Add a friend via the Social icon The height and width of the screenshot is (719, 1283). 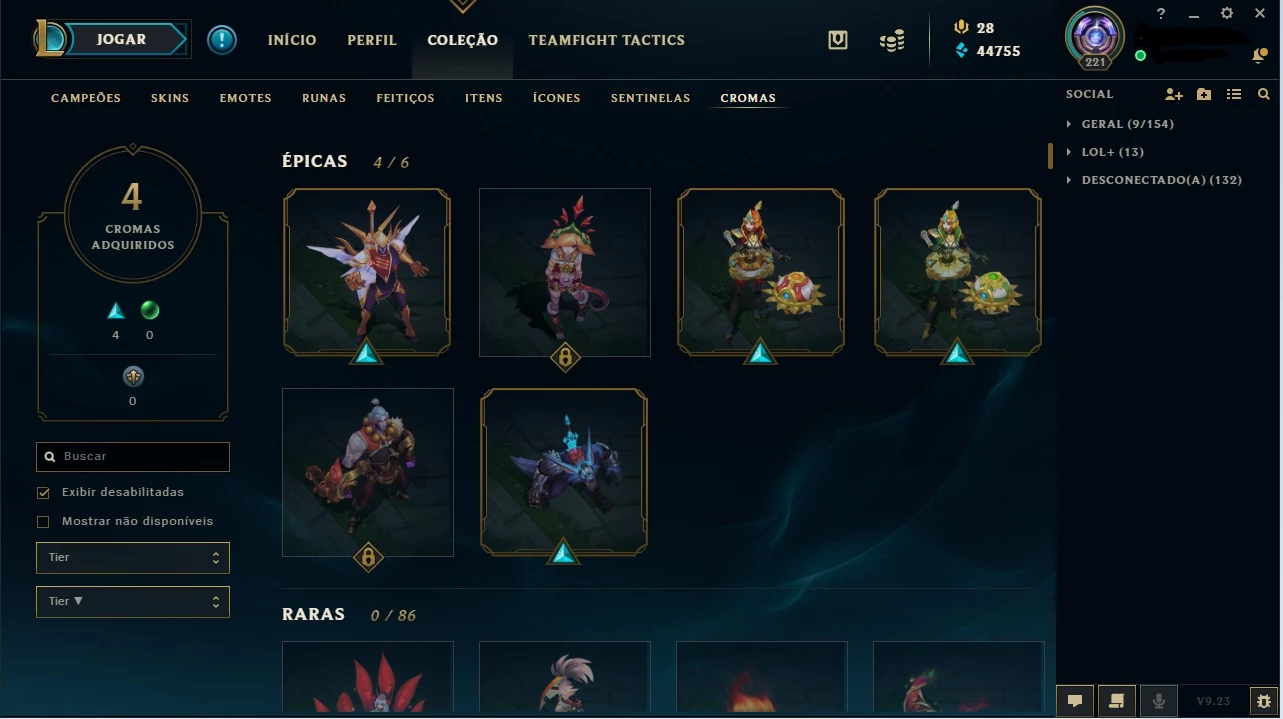pyautogui.click(x=1174, y=94)
